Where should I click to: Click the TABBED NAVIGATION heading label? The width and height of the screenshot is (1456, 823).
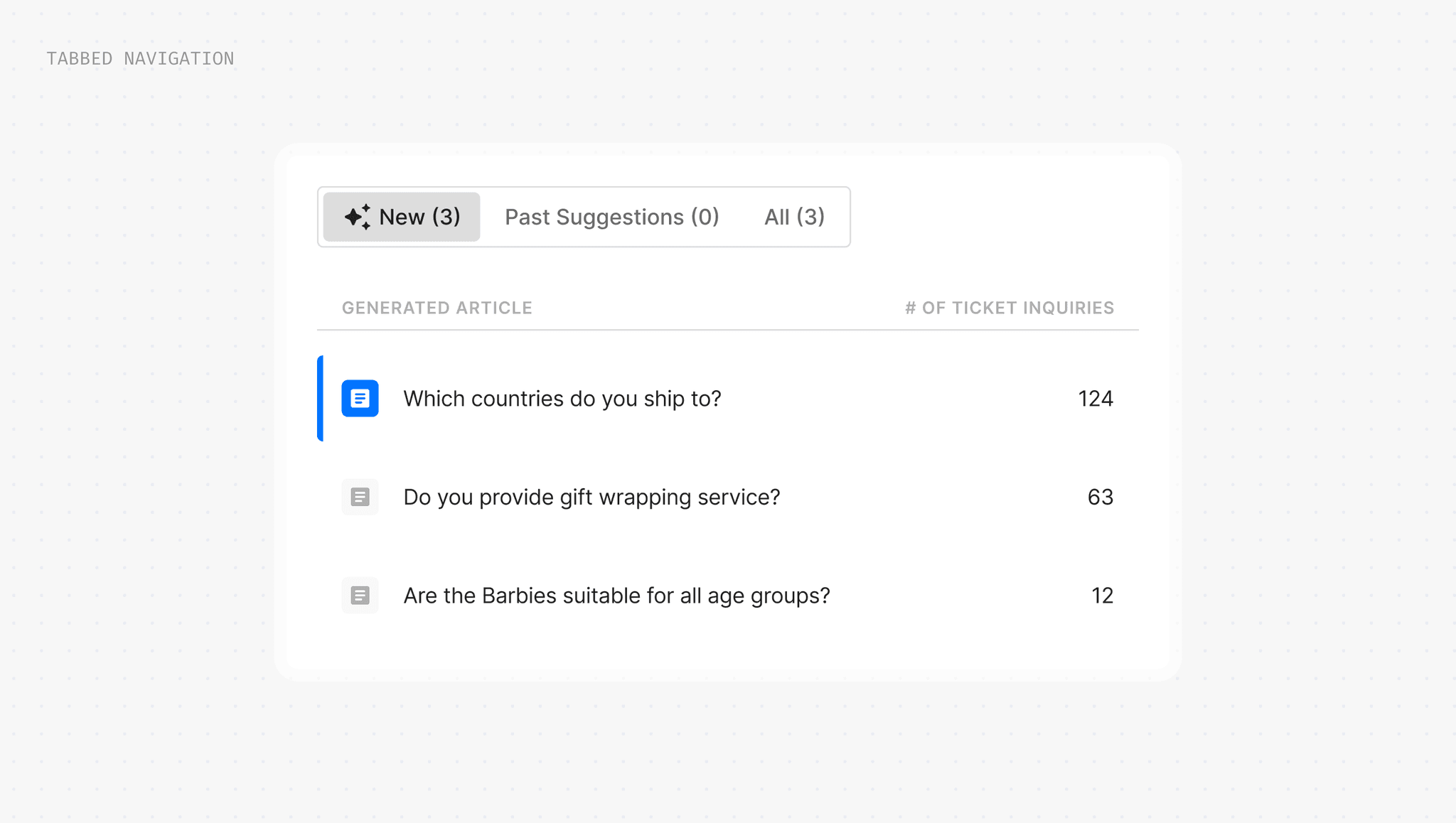click(x=140, y=58)
